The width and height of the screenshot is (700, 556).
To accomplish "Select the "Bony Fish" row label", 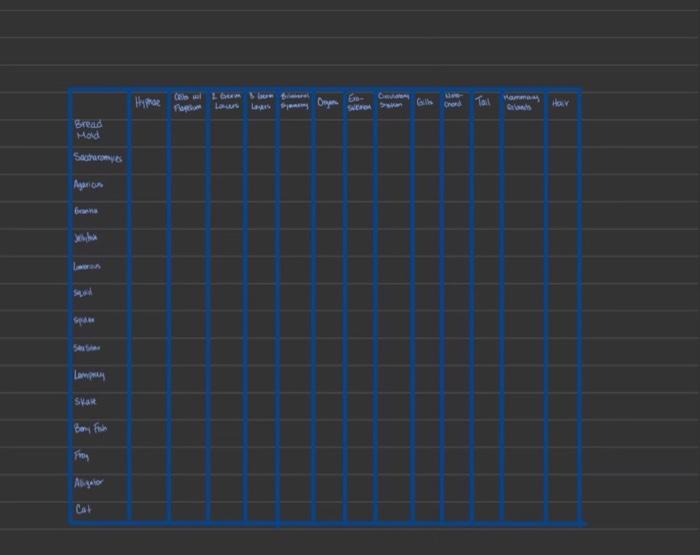I will tap(91, 429).
